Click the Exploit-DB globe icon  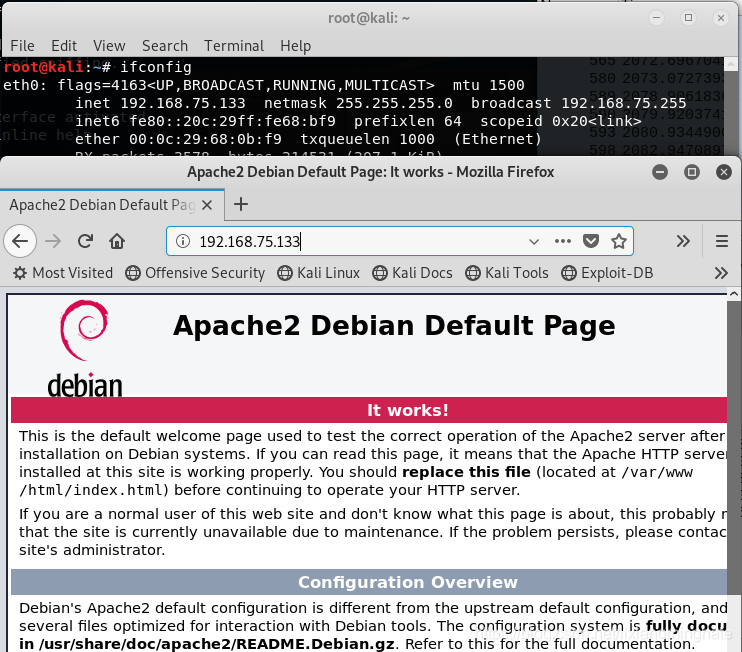point(568,273)
